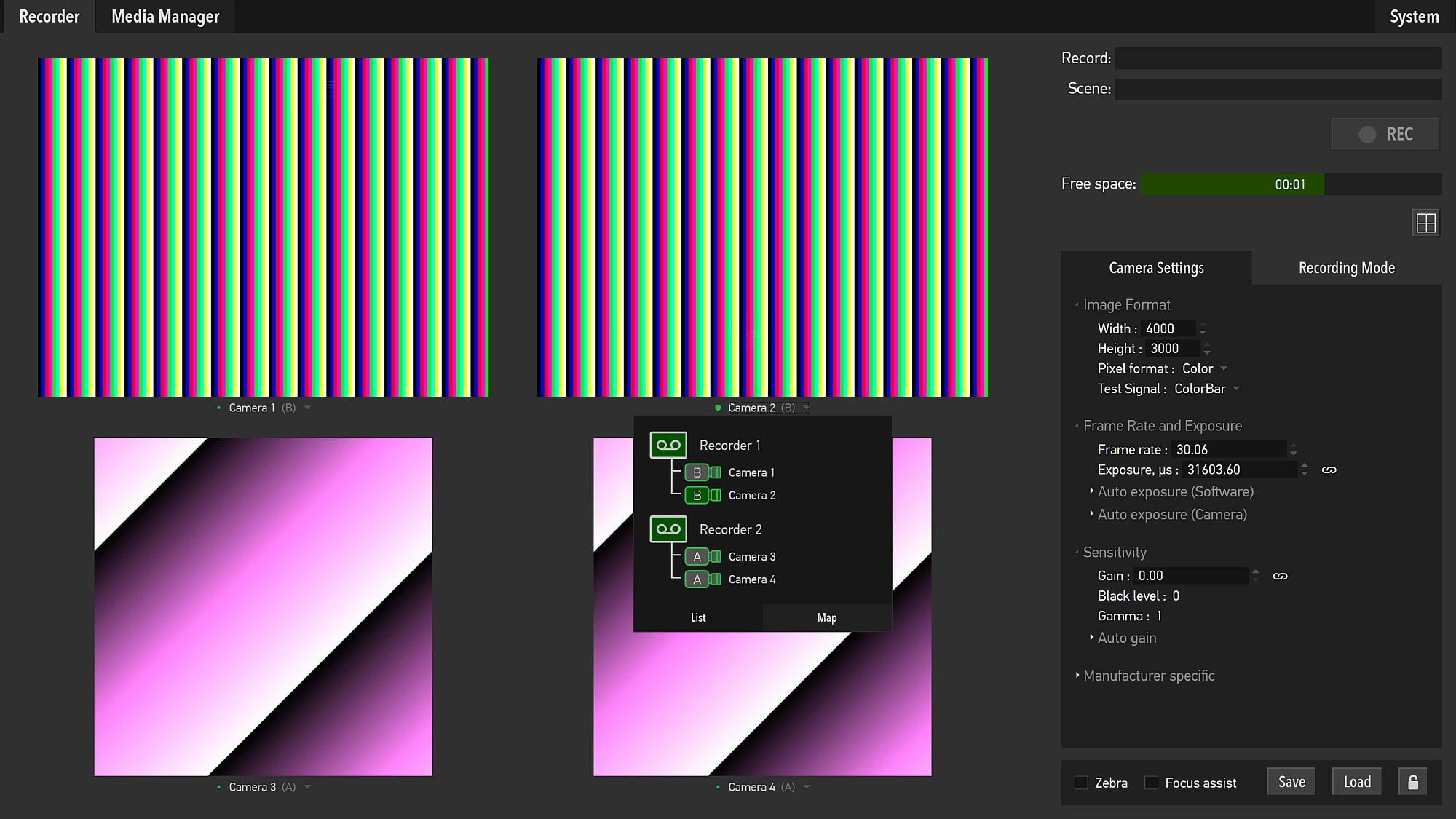Enable Focus assist

point(1152,783)
